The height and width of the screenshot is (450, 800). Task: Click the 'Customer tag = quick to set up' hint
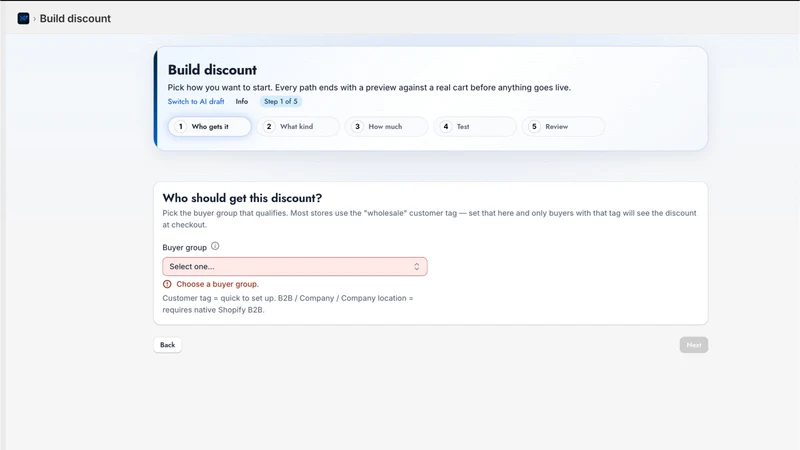tap(288, 304)
